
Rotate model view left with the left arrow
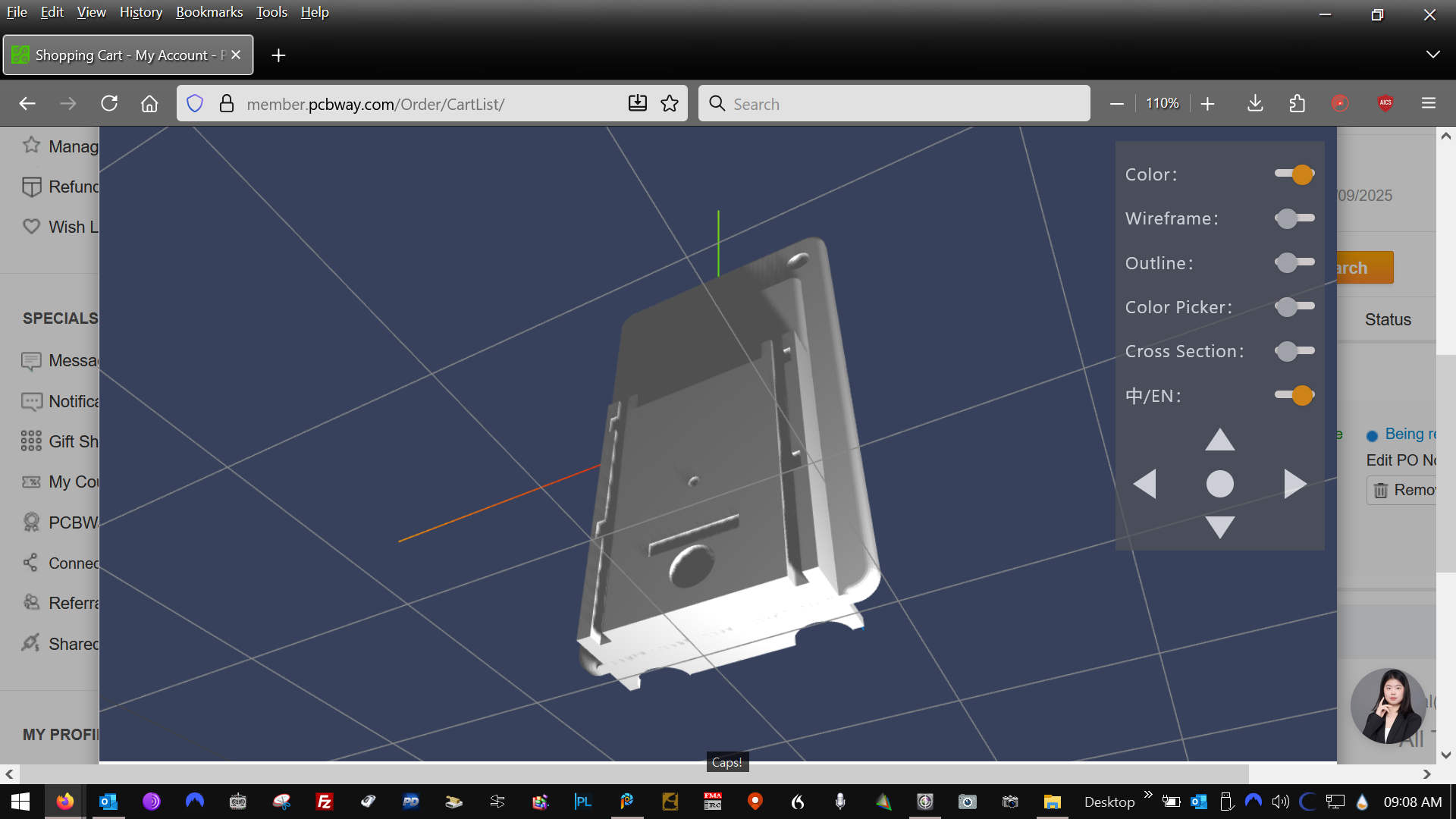pyautogui.click(x=1145, y=484)
